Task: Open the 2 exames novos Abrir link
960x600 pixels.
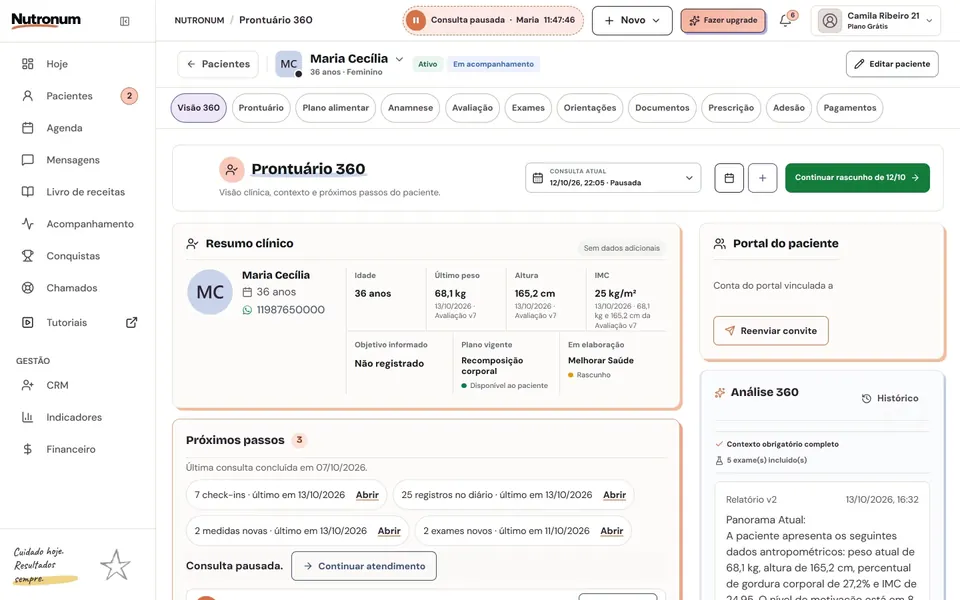Action: click(x=612, y=531)
